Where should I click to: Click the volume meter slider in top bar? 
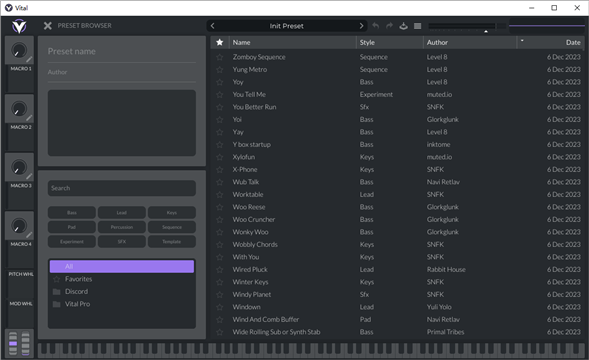coord(467,26)
